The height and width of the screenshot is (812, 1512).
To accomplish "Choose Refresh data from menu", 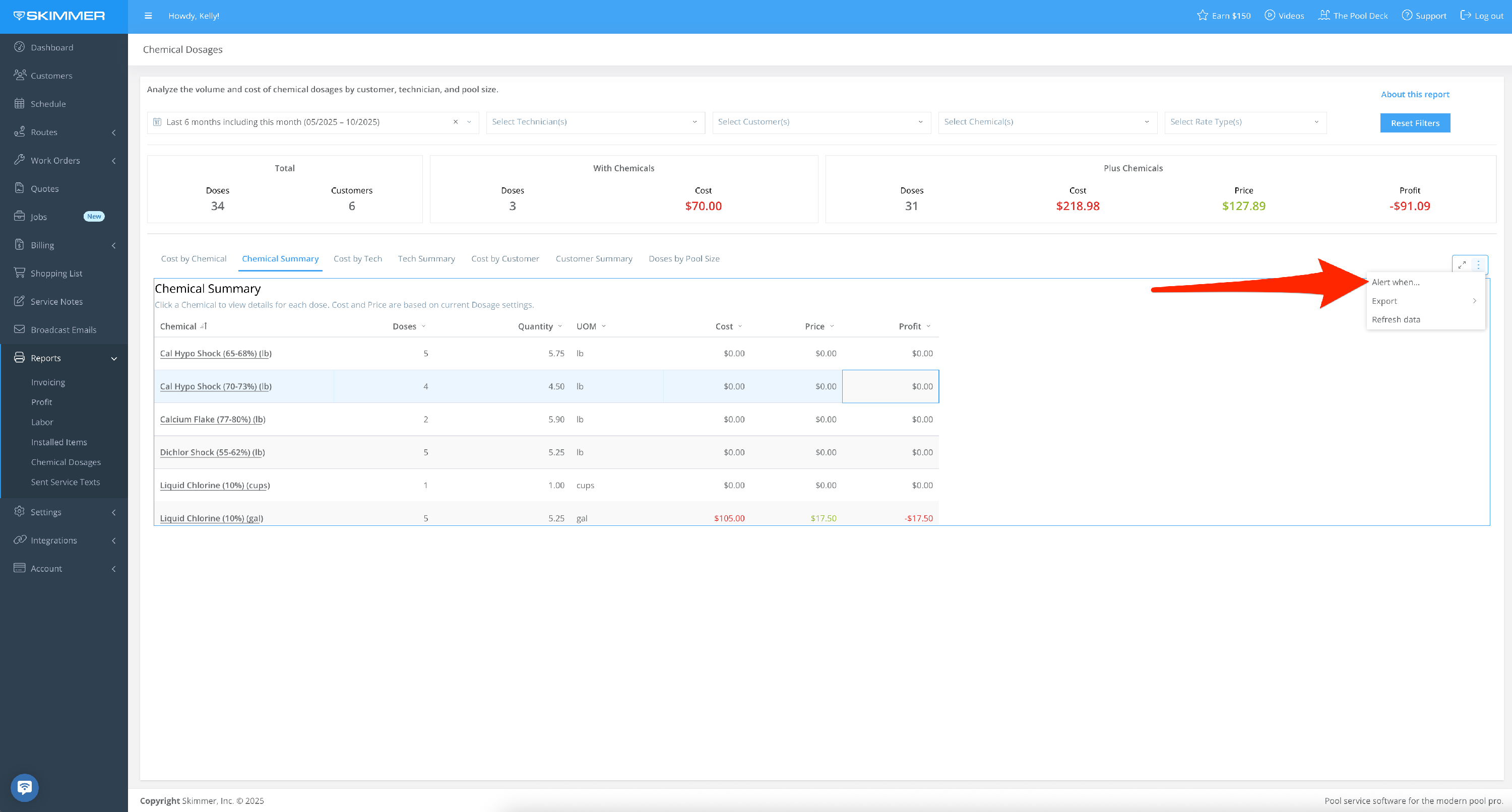I will point(1396,320).
